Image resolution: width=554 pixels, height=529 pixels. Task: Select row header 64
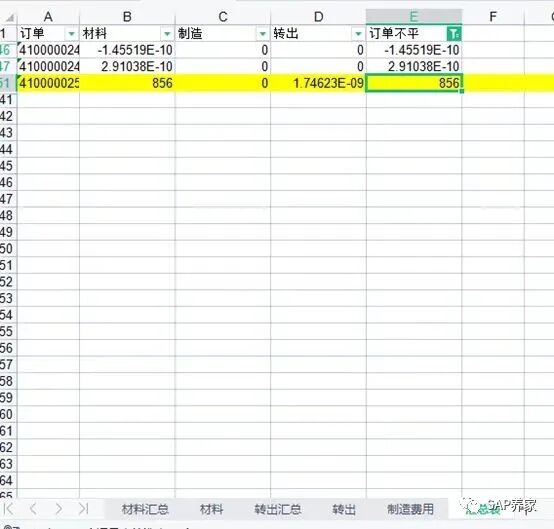8,481
